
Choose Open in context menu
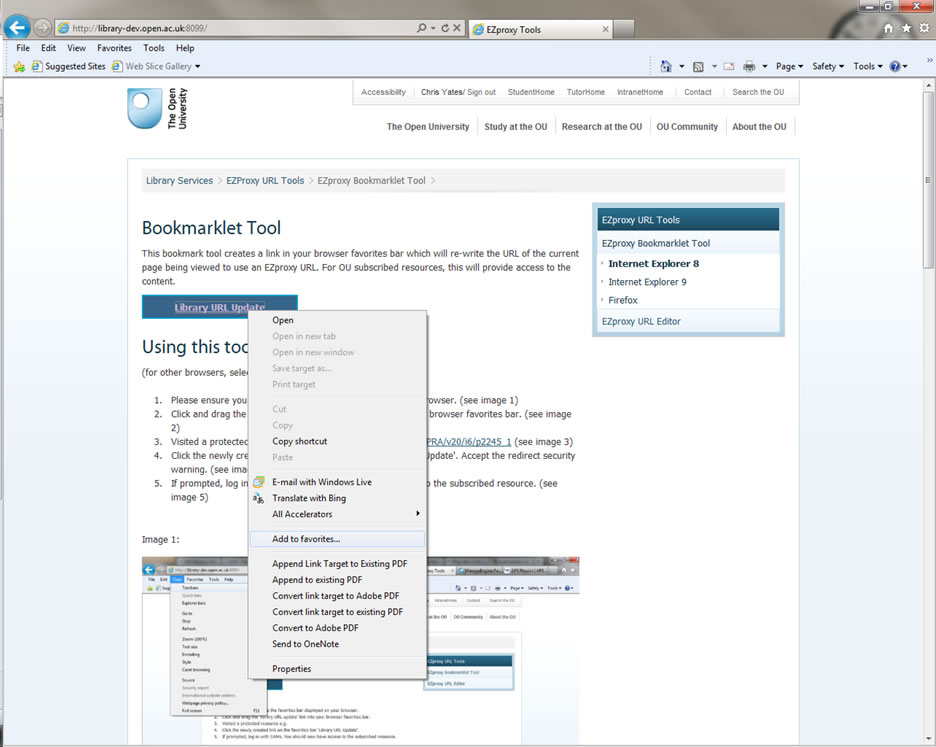tap(337, 320)
